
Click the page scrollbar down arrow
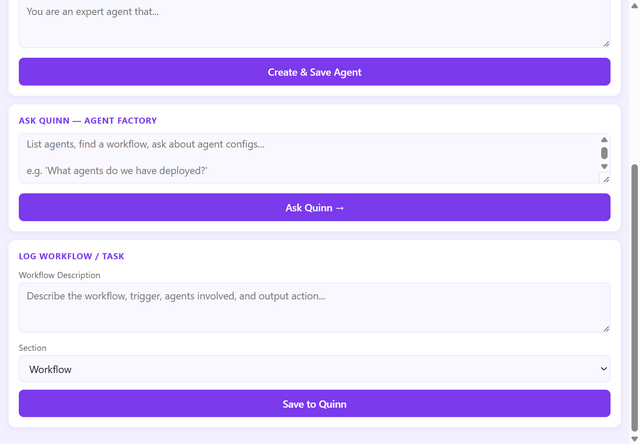pyautogui.click(x=635, y=439)
